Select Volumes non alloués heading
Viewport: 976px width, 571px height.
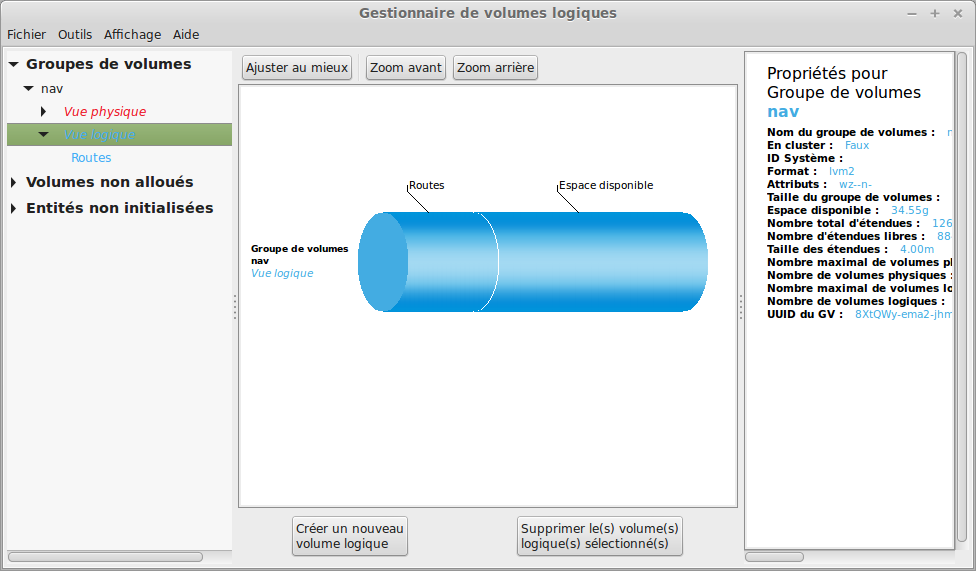pyautogui.click(x=110, y=182)
